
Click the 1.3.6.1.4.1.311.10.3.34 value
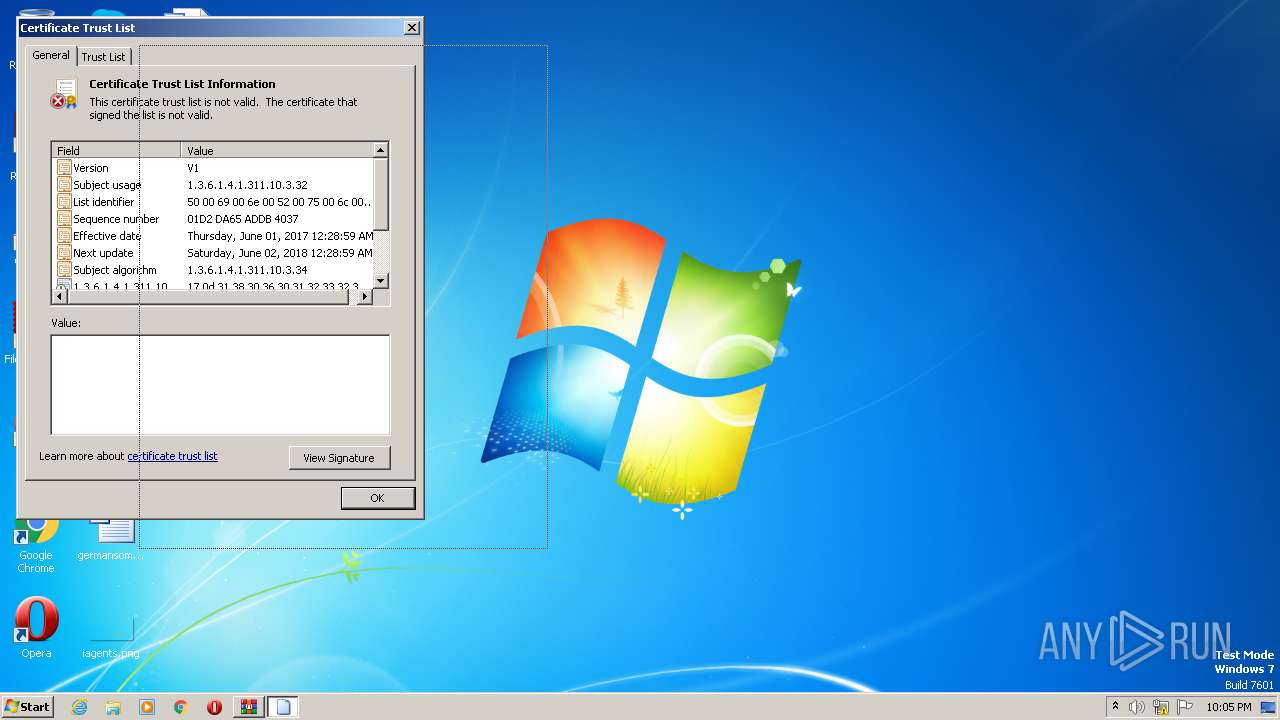tap(247, 270)
